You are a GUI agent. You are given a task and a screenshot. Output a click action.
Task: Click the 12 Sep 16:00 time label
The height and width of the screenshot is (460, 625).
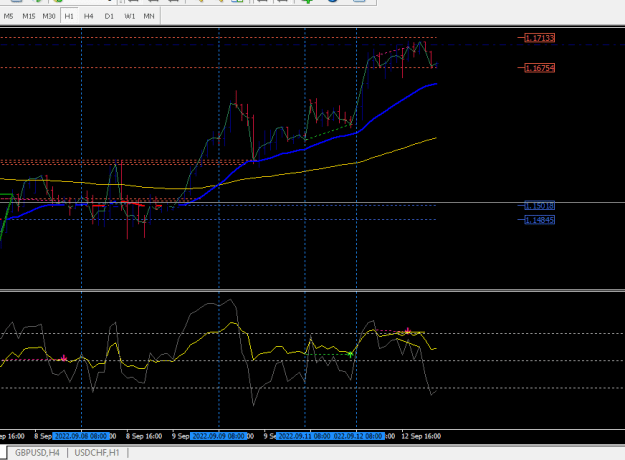(x=421, y=436)
